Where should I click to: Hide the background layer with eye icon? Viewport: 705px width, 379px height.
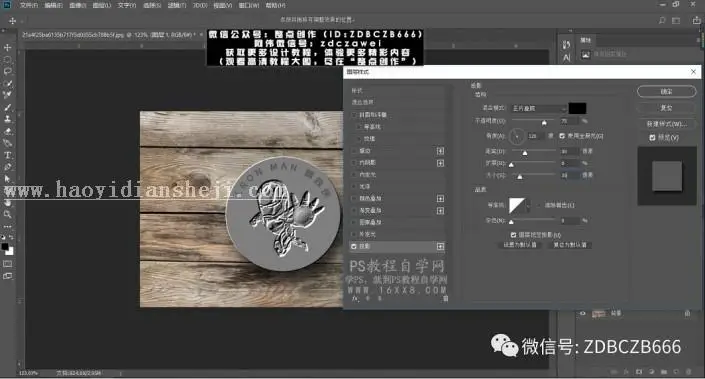[x=583, y=313]
